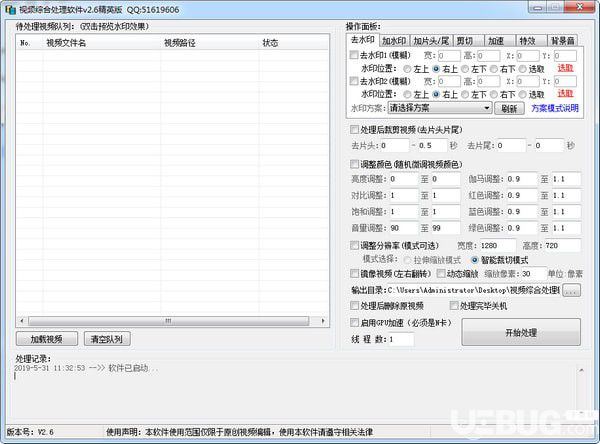Choose 选取 radio for watermark 1
This screenshot has height=444, width=600.
523,69
